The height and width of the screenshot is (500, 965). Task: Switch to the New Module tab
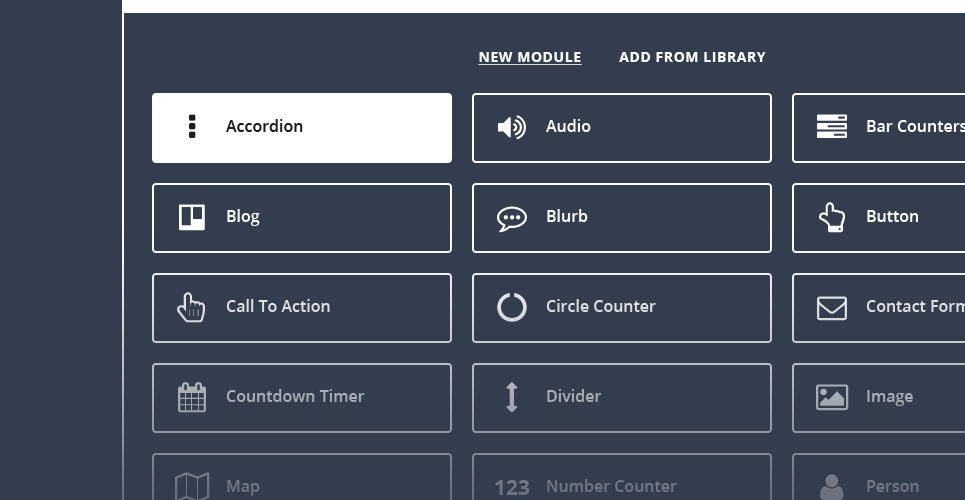530,57
